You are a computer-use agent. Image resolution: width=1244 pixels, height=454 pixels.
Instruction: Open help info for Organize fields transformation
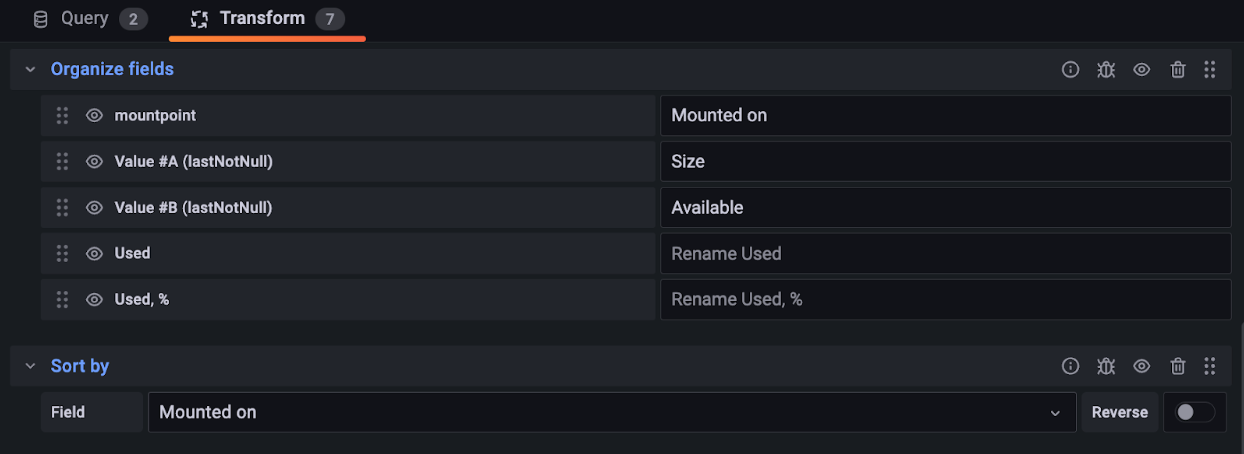tap(1070, 69)
